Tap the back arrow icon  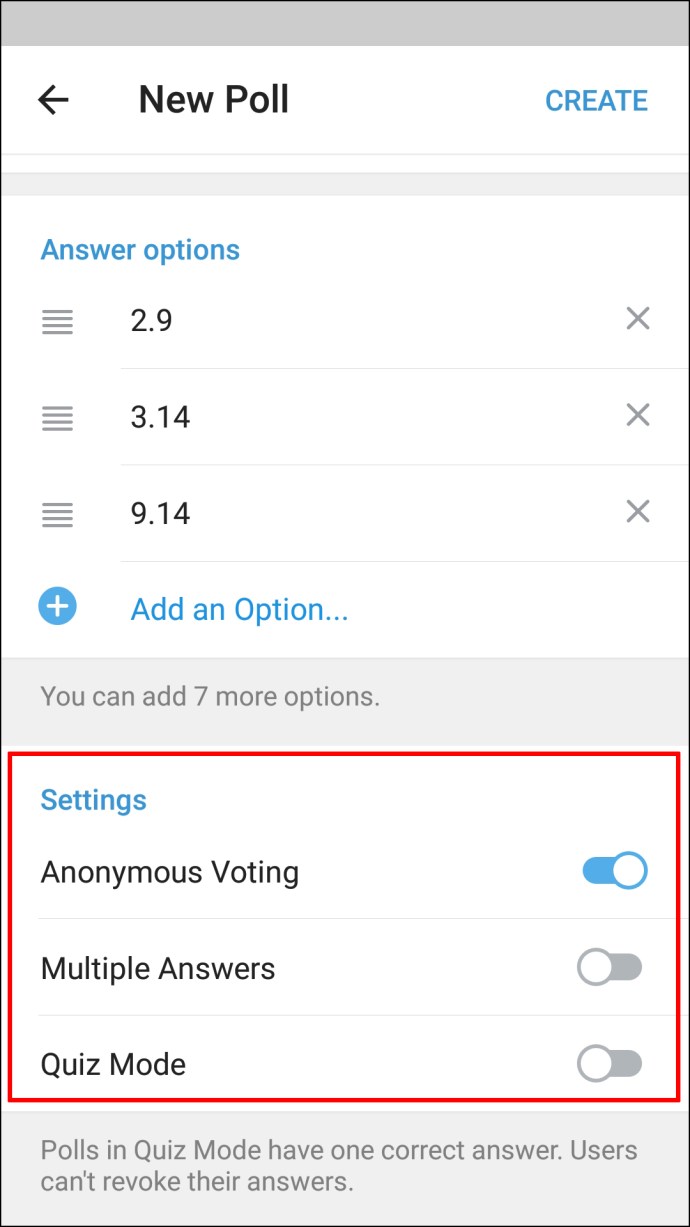point(53,100)
